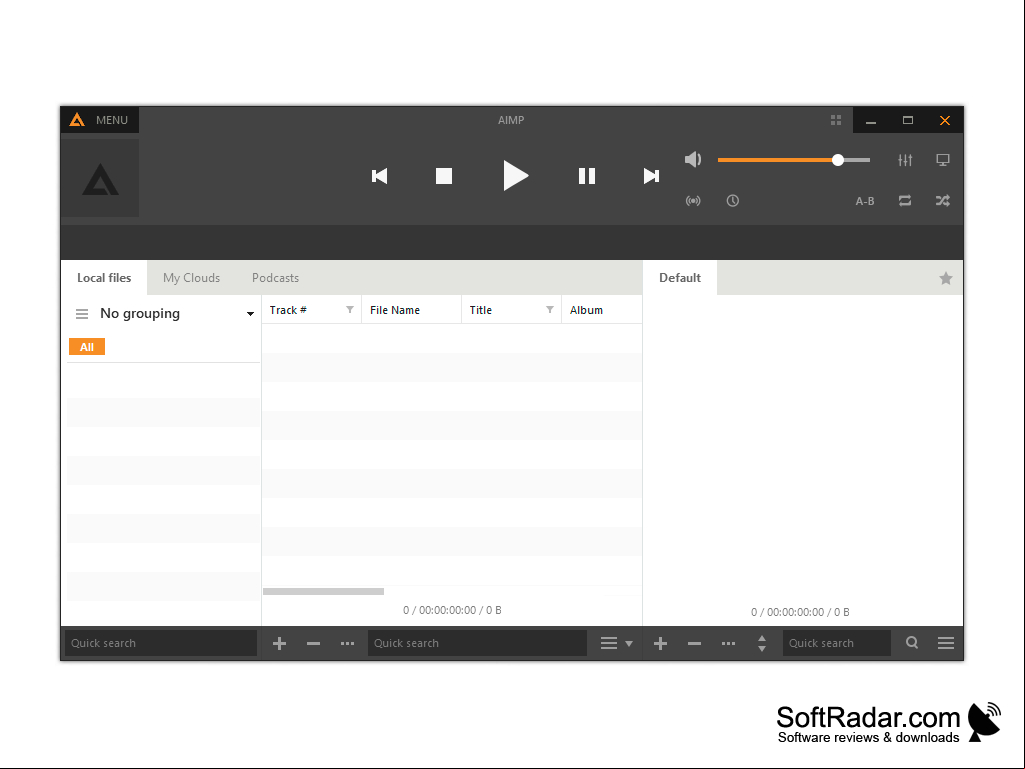Viewport: 1025px width, 769px height.
Task: Open playlist sorting up-down arrows
Action: 762,643
